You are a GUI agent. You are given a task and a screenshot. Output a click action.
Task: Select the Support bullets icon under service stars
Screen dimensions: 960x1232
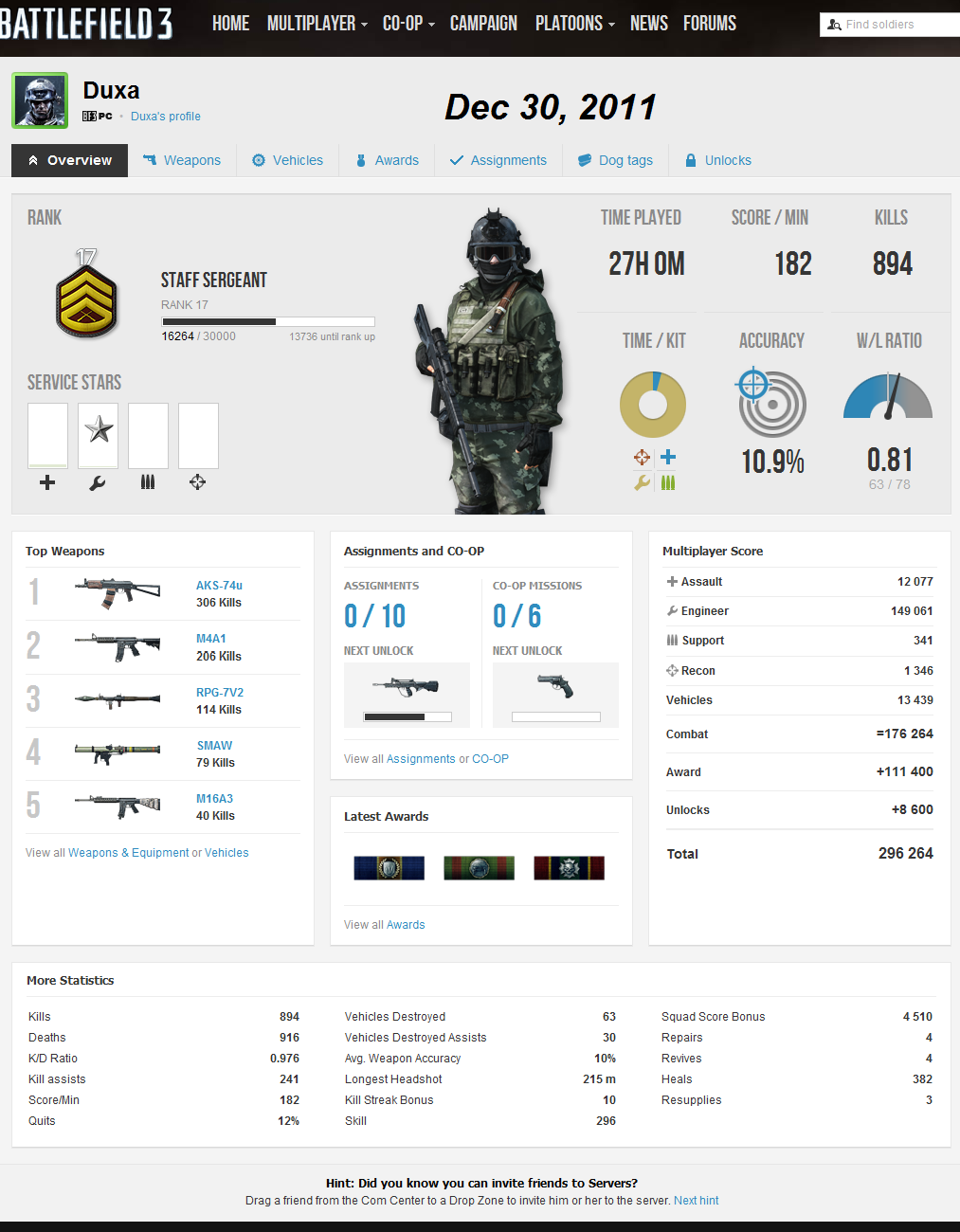coord(147,482)
